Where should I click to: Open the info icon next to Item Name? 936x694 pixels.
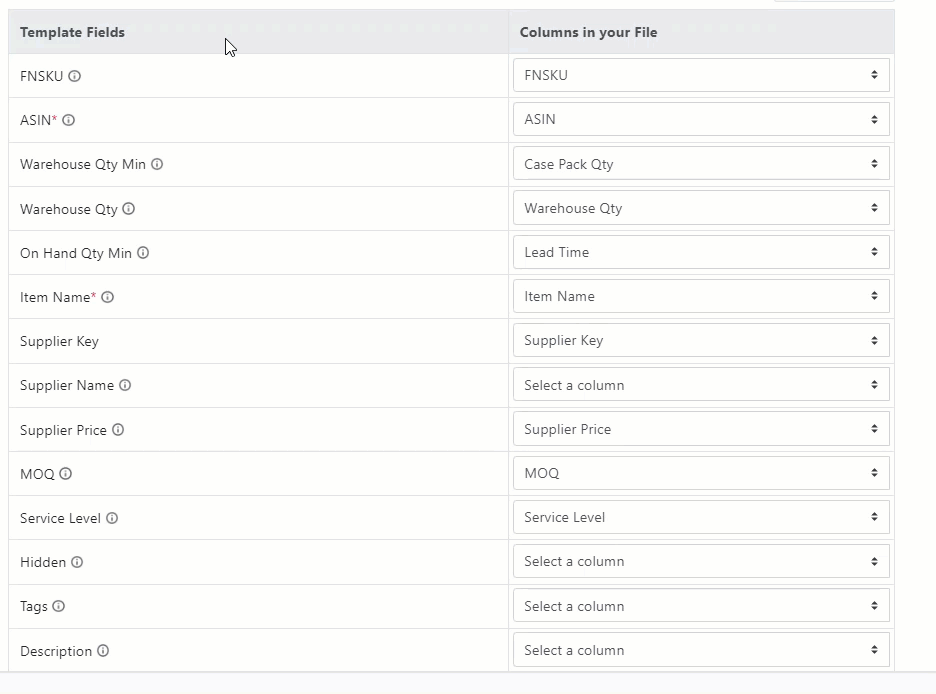coord(107,297)
